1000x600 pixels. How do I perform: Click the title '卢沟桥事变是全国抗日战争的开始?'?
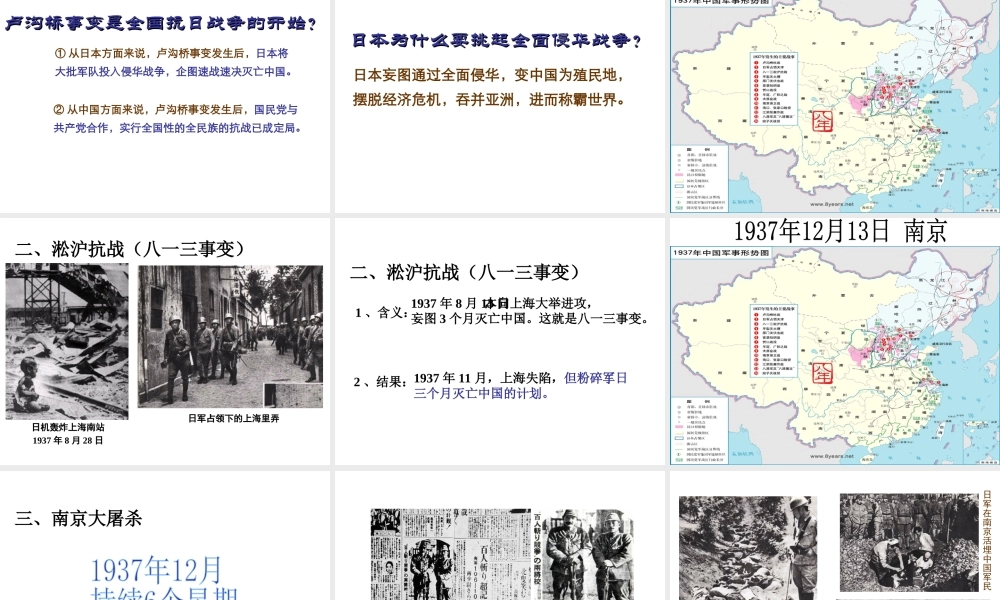point(161,24)
